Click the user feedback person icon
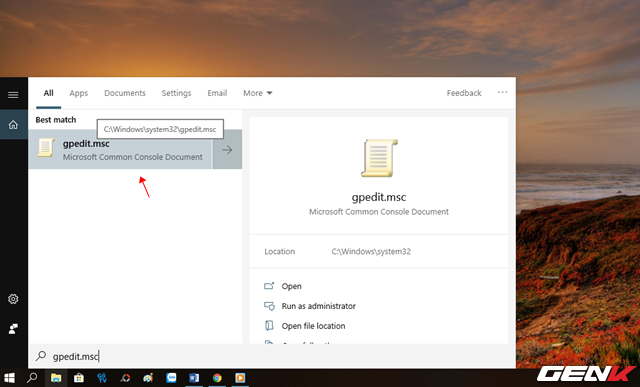This screenshot has width=640, height=387. point(13,329)
